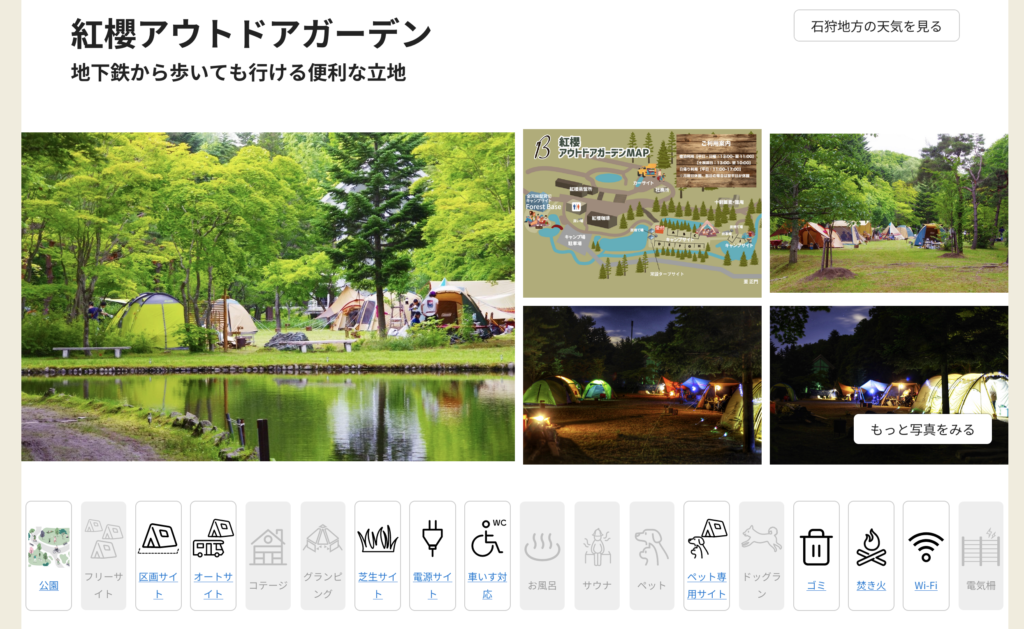Open the night-time illuminated tents photo
The width and height of the screenshot is (1024, 629).
click(x=642, y=385)
